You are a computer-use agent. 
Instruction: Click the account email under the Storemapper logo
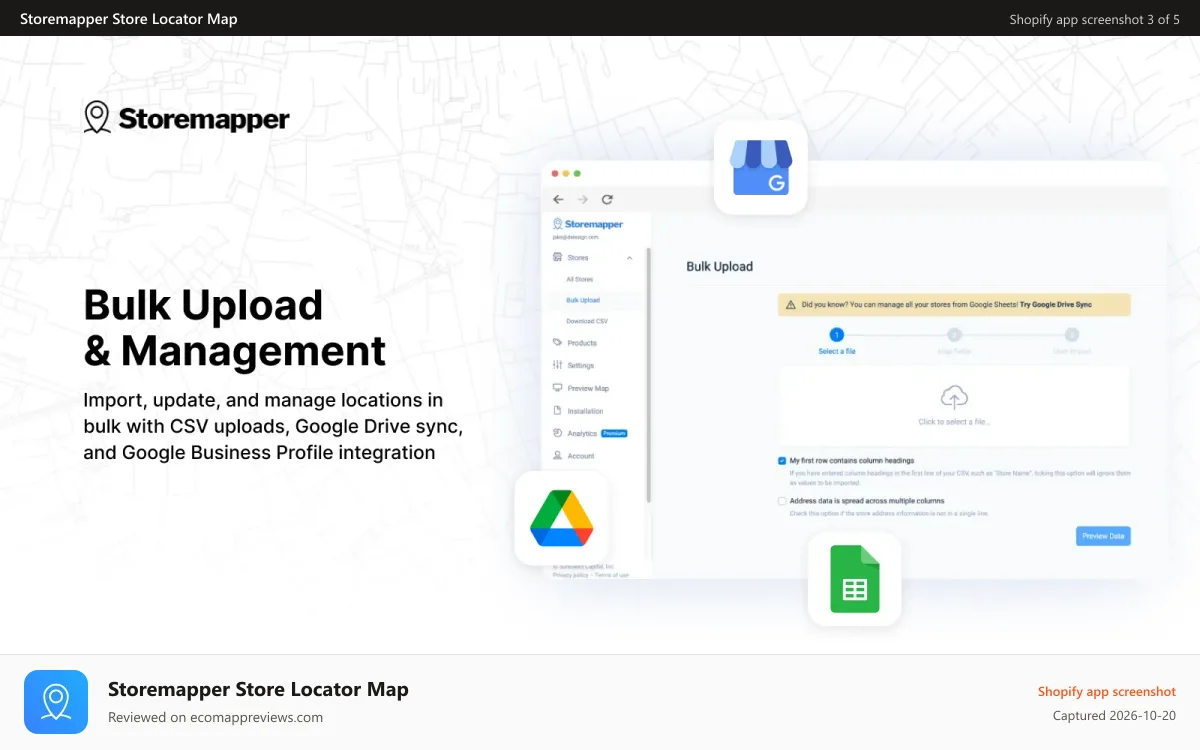coord(575,237)
